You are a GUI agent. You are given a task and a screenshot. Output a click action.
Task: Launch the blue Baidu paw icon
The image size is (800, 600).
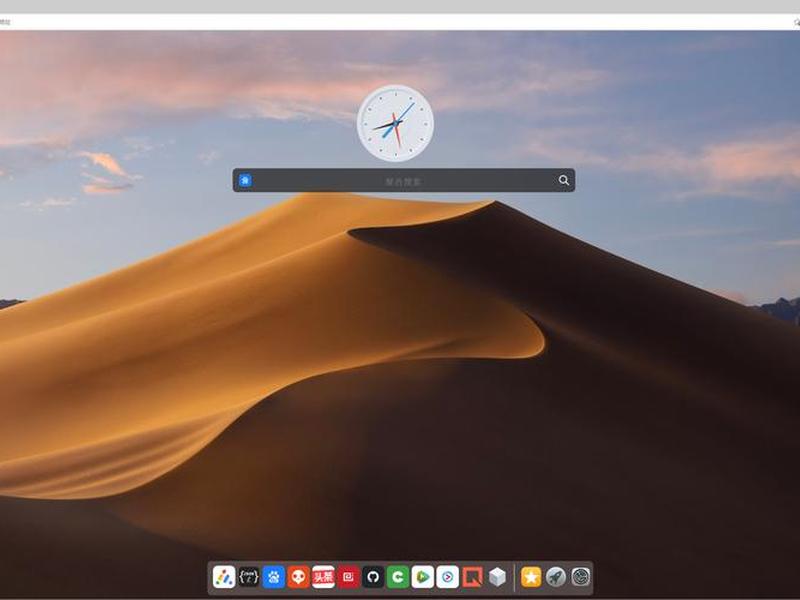coord(273,577)
